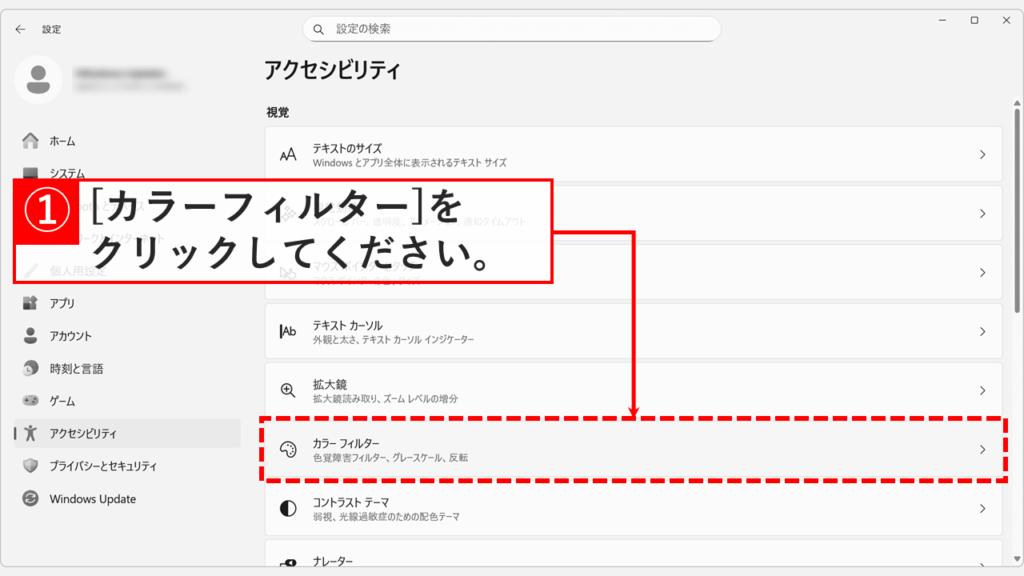
Task: Click the user profile avatar picture
Action: (x=41, y=78)
